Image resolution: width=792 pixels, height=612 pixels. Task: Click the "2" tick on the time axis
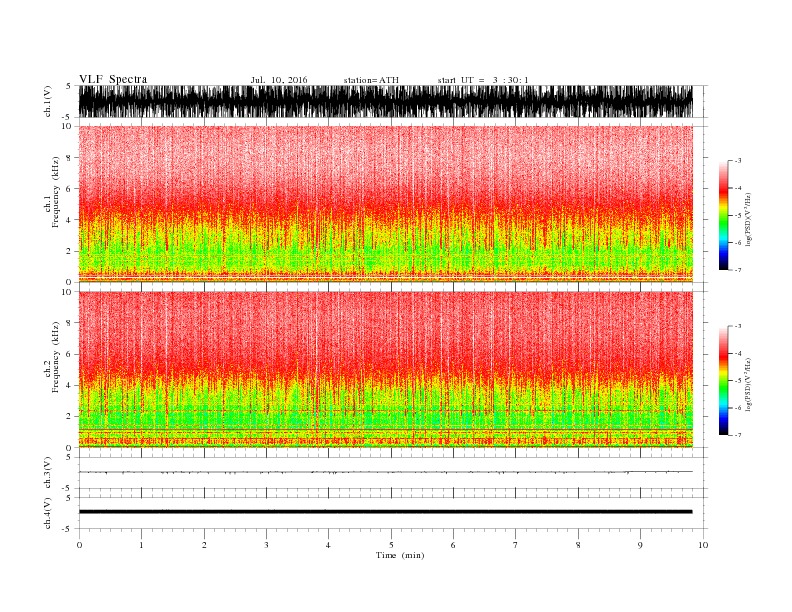tap(204, 545)
